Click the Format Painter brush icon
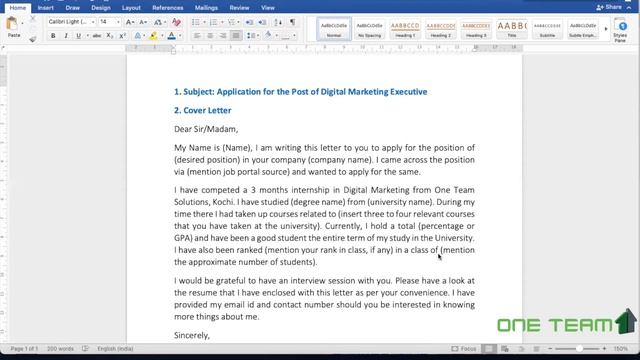 coord(33,39)
